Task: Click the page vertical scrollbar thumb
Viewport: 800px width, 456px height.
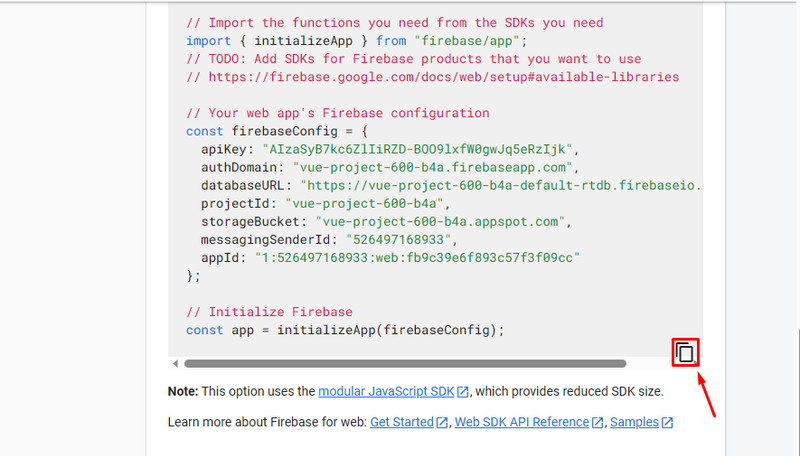Action: (798, 393)
